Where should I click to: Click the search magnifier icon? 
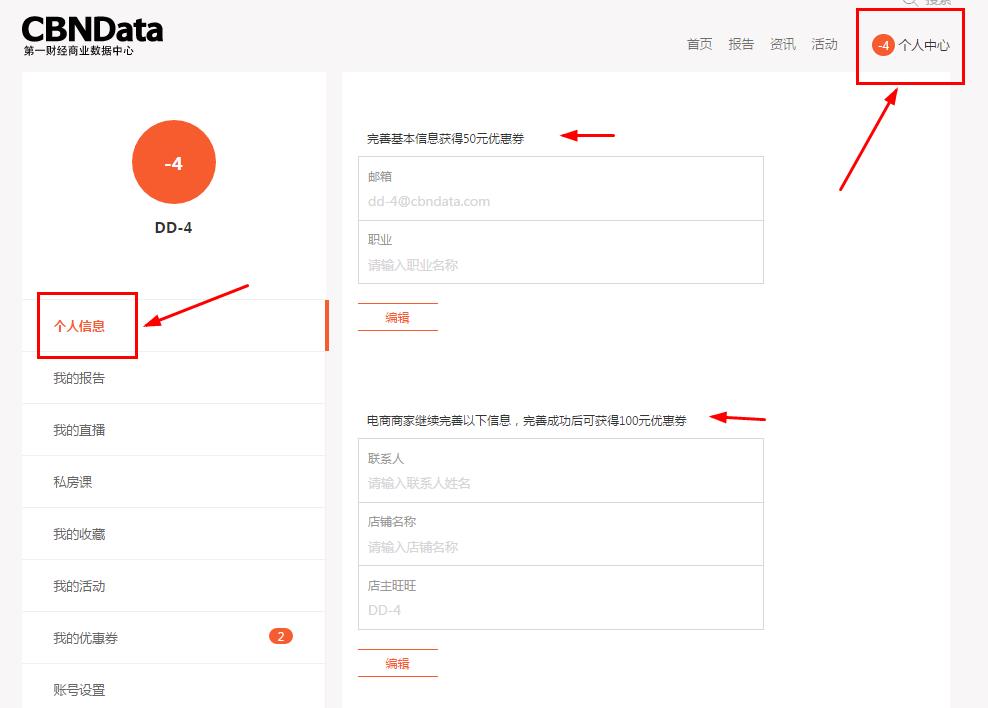click(x=909, y=3)
